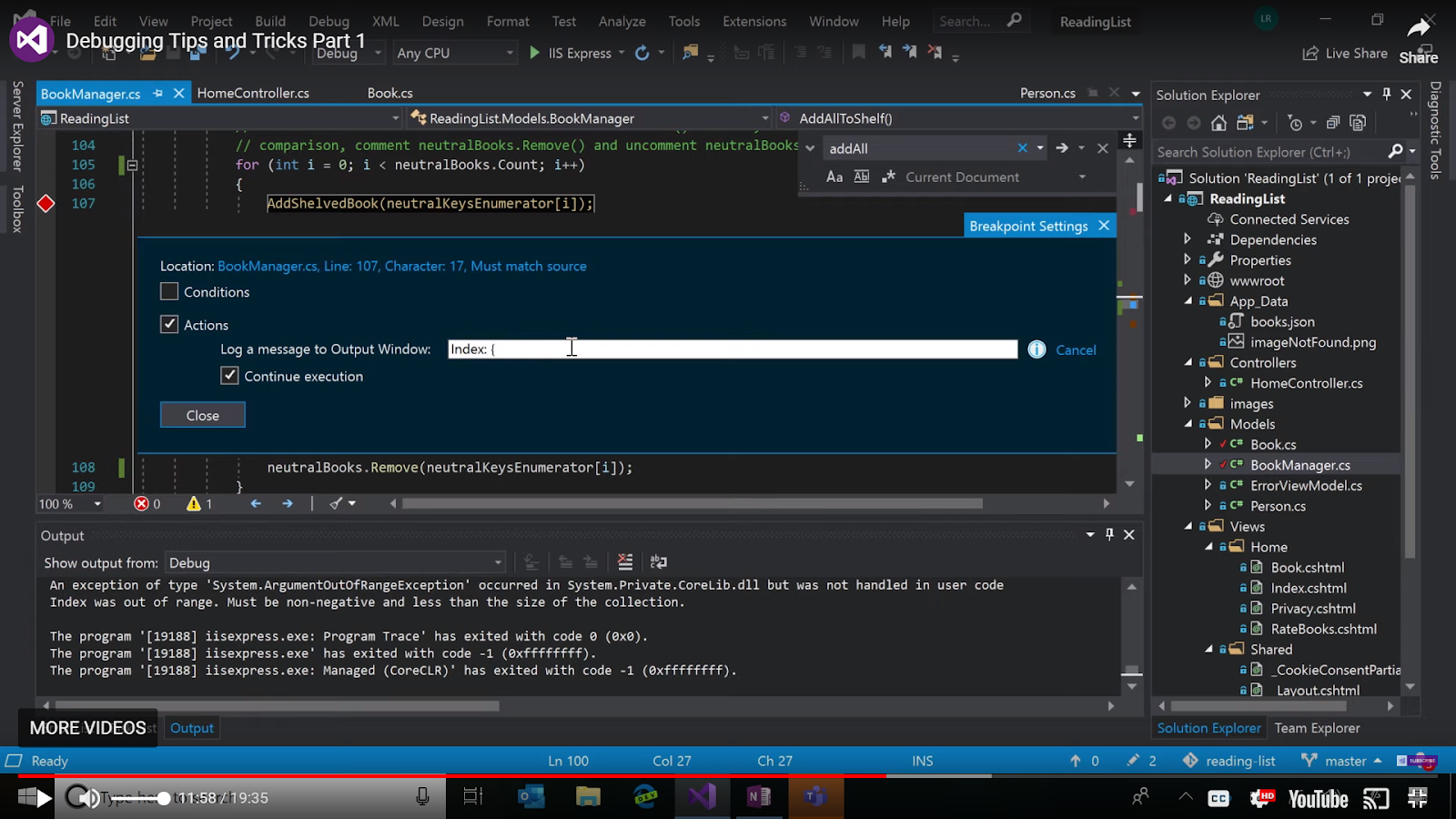Uncheck the Actions breakpoint option

[x=169, y=323]
